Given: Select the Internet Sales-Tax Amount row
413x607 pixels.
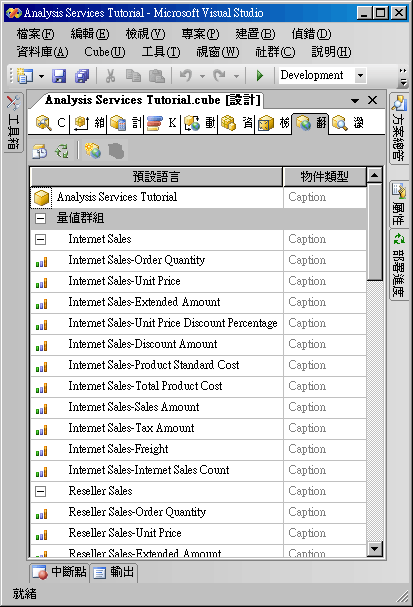Looking at the screenshot, I should 198,429.
